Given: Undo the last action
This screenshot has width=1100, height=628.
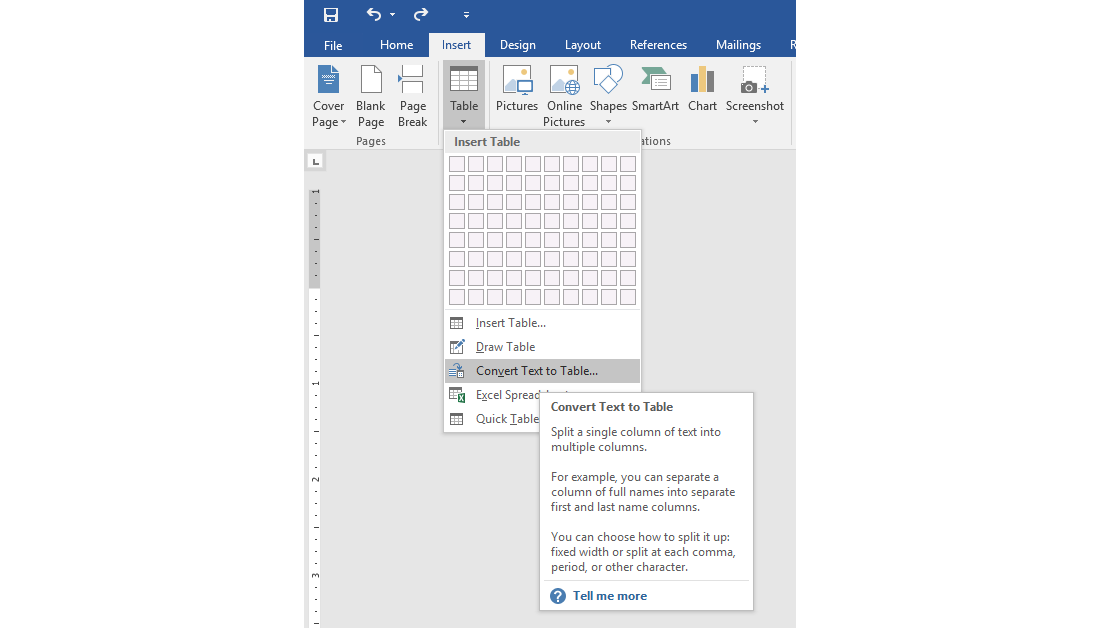Looking at the screenshot, I should [x=374, y=15].
